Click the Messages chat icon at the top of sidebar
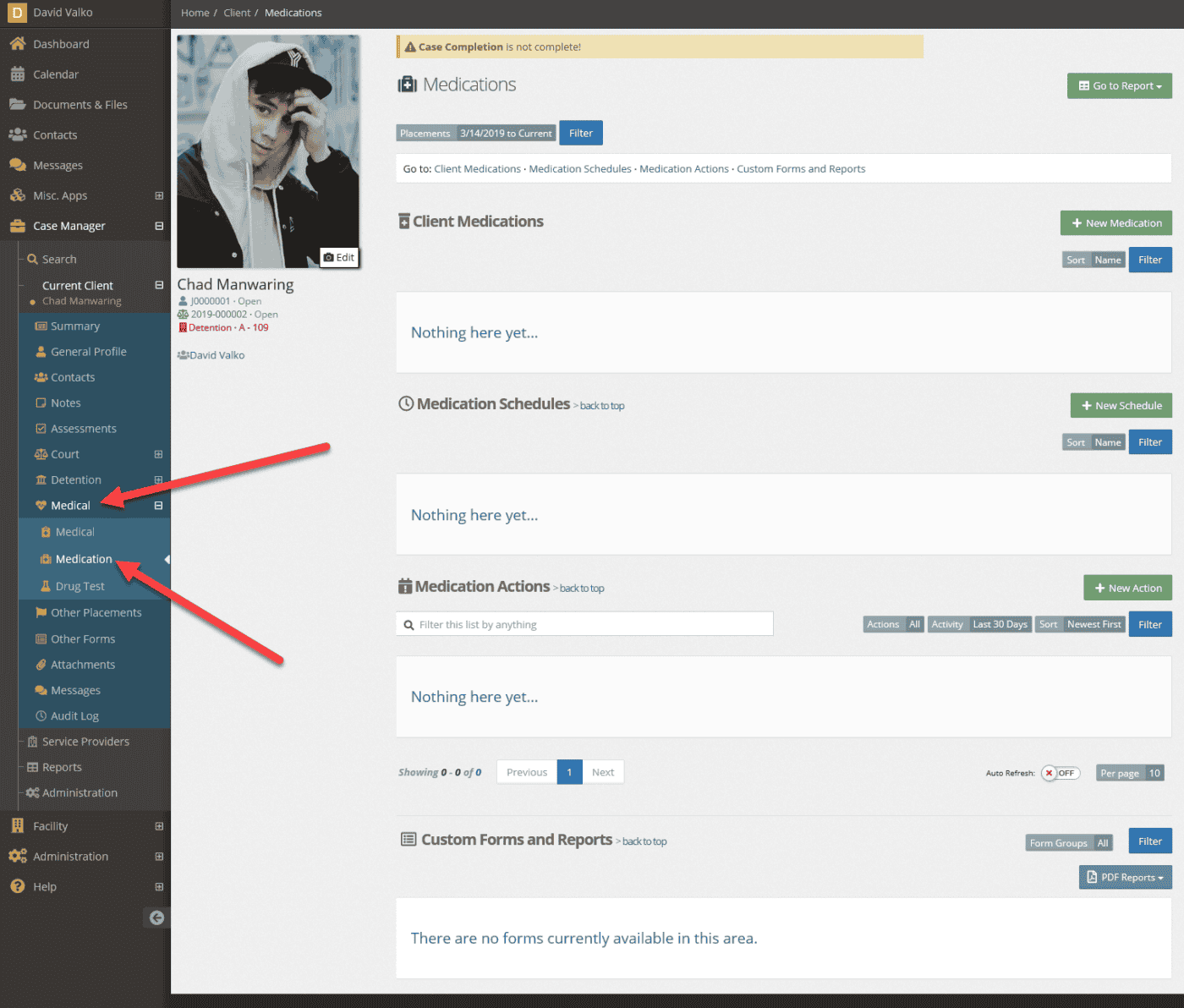Viewport: 1184px width, 1008px height. coord(17,165)
